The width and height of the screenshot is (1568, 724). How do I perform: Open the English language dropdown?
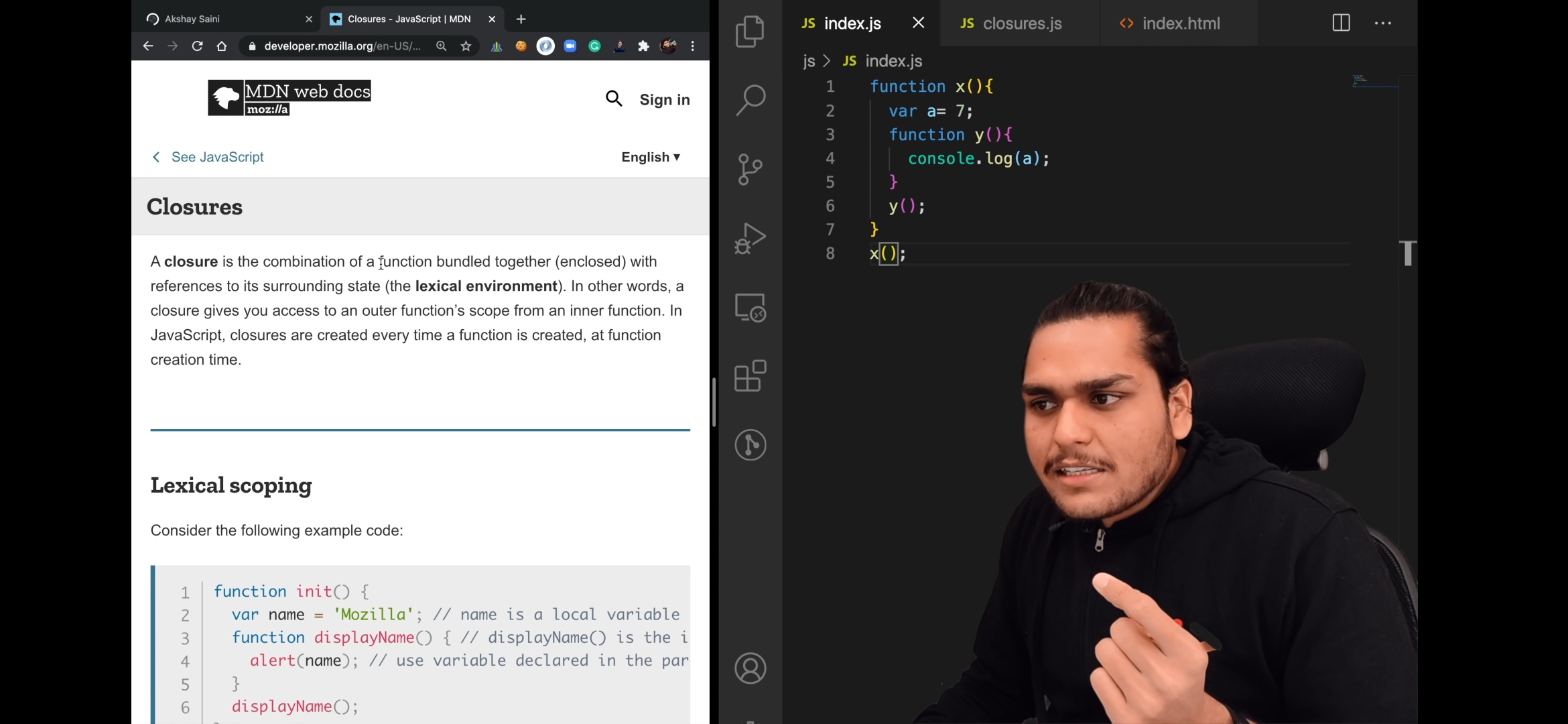click(x=650, y=157)
